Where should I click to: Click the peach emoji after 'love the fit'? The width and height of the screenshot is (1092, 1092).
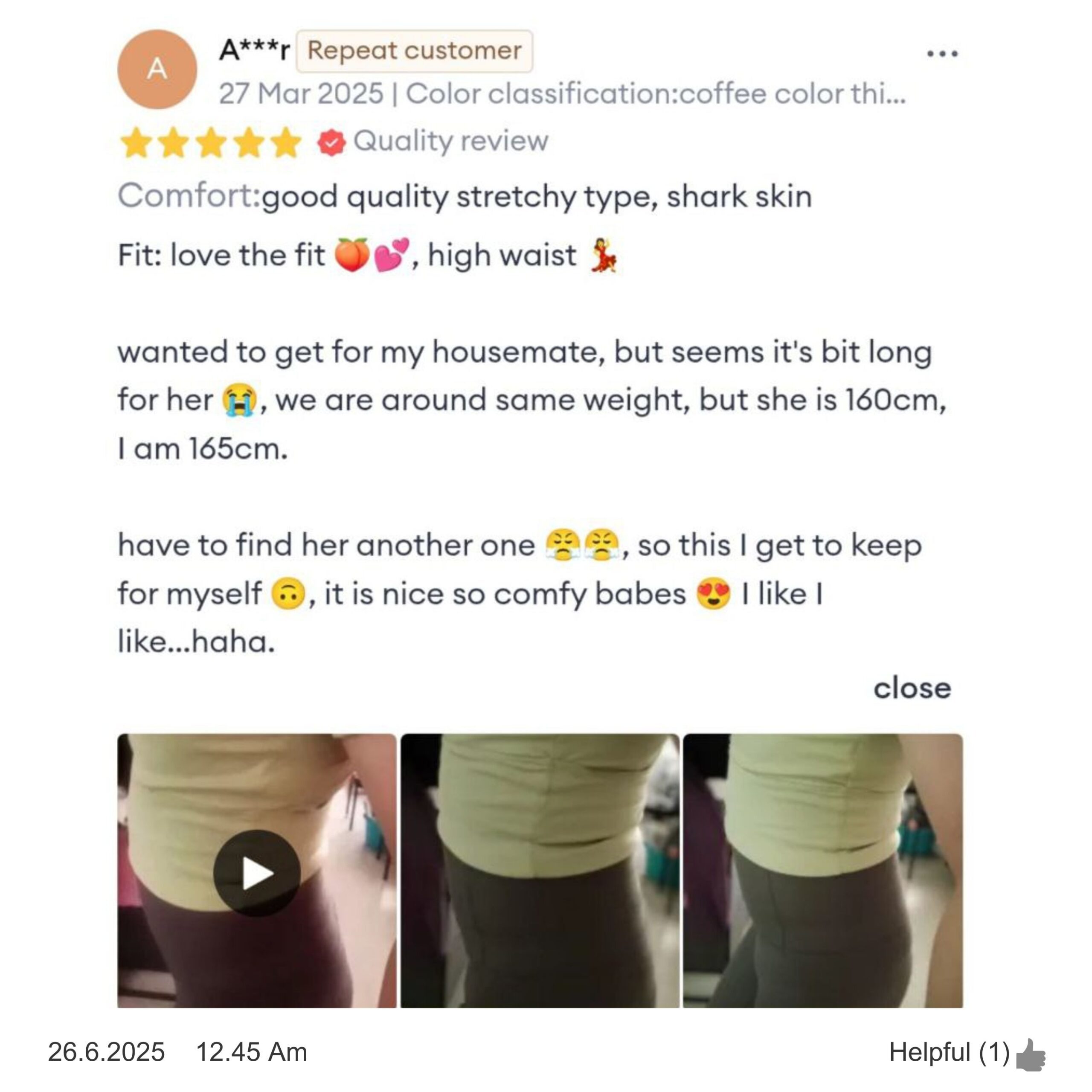point(351,255)
